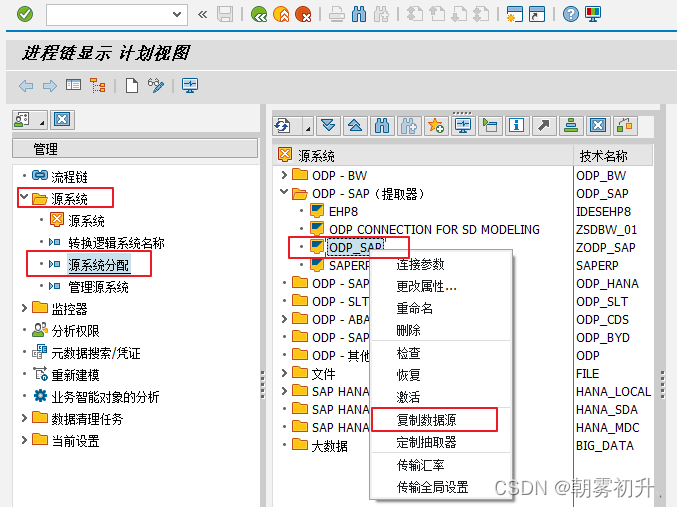The height and width of the screenshot is (507, 677).
Task: Select 流程链 in navigation tree
Action: (x=69, y=177)
